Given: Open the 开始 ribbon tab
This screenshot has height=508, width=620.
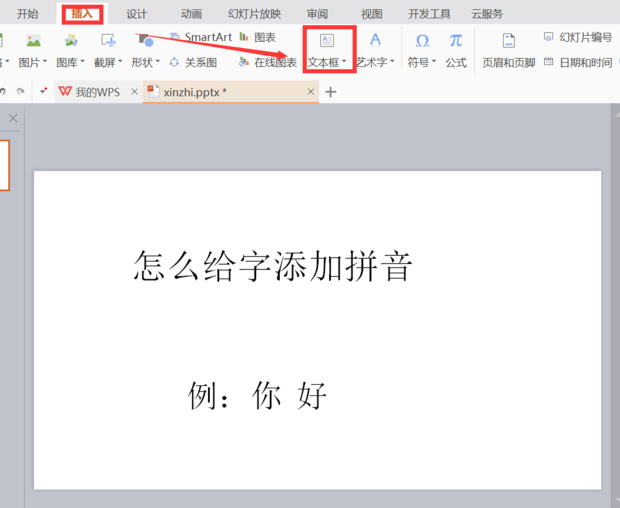Looking at the screenshot, I should (27, 14).
